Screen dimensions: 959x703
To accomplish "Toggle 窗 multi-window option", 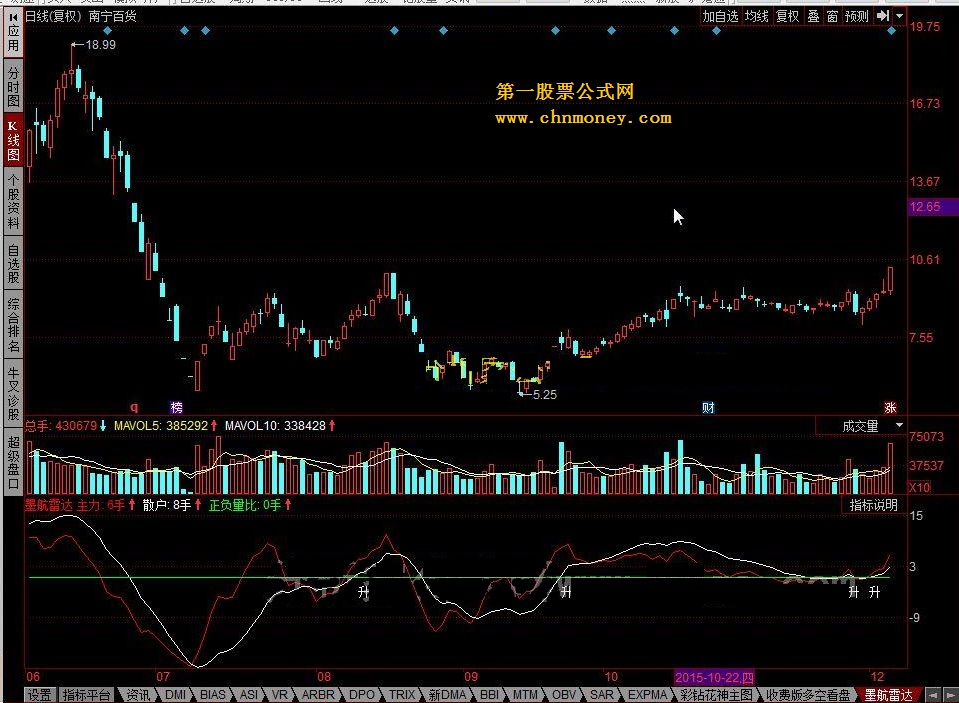I will (832, 17).
